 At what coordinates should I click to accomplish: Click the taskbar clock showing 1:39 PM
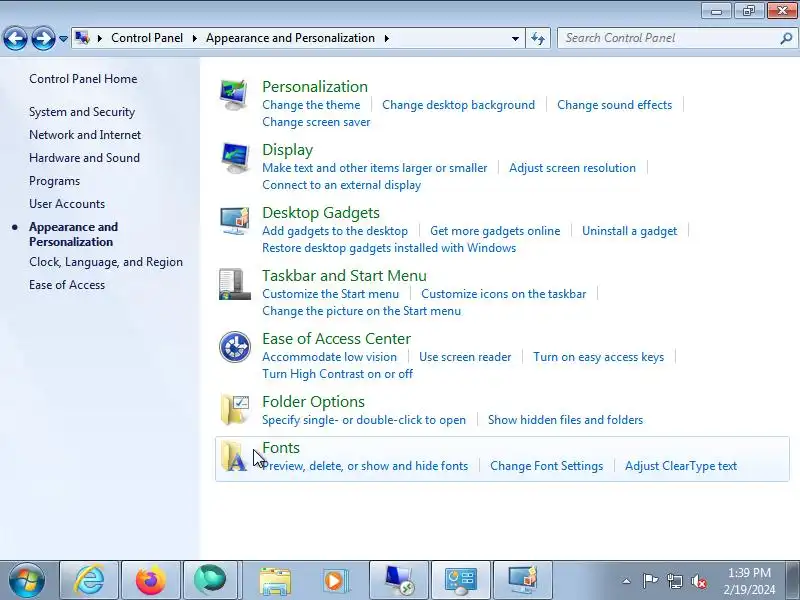pos(749,581)
